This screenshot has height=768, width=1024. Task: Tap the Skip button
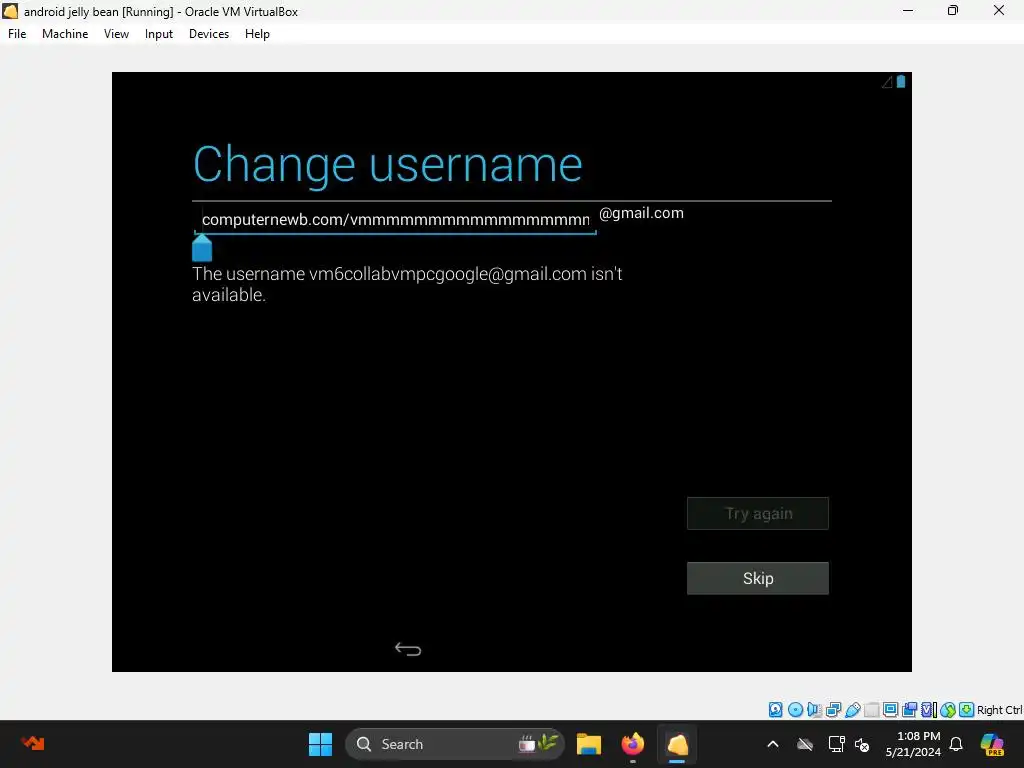coord(758,578)
